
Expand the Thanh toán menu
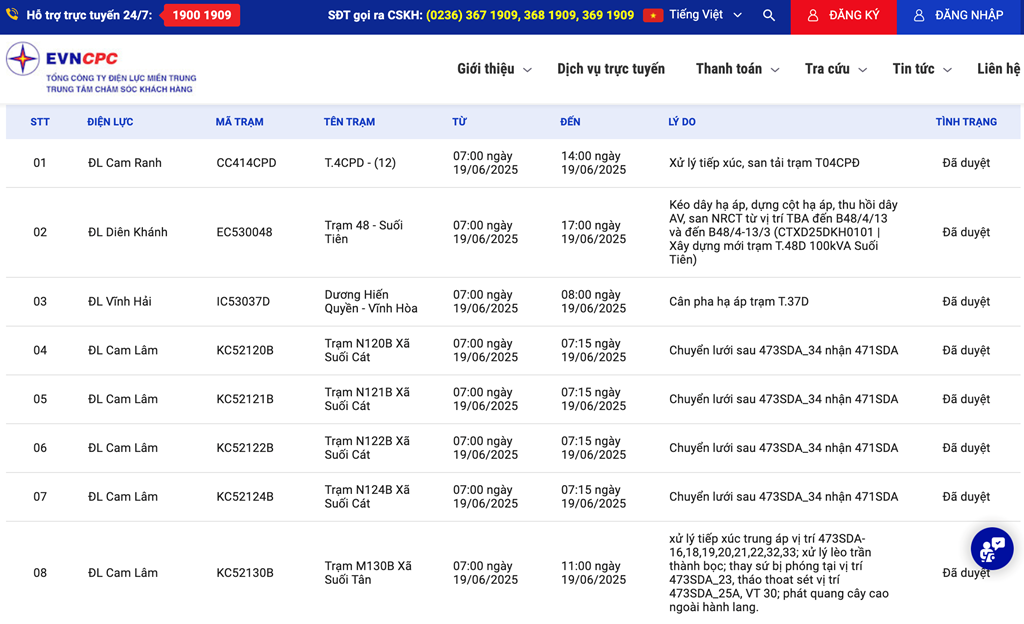pos(737,69)
